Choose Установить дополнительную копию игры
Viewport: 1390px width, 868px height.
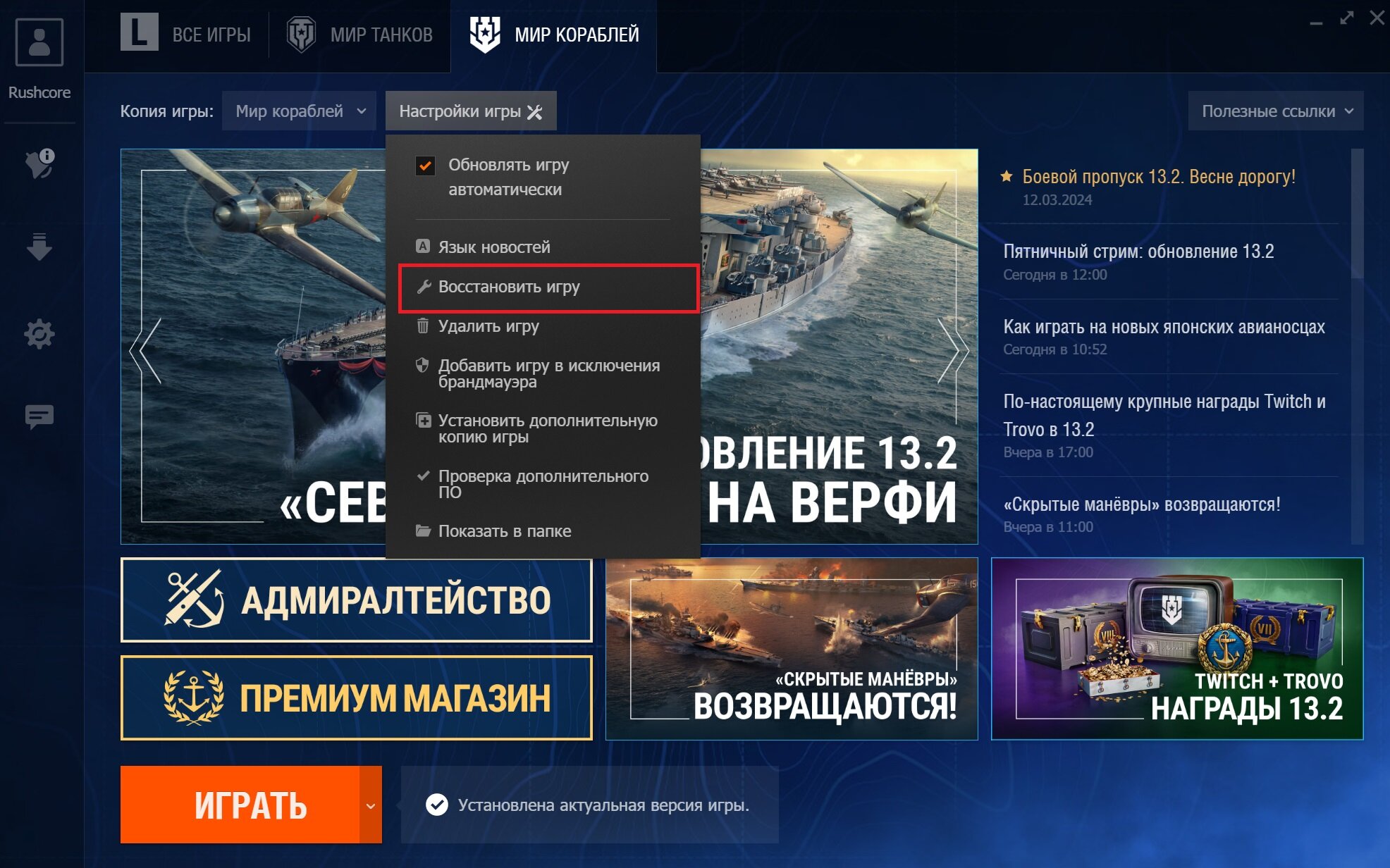[541, 428]
